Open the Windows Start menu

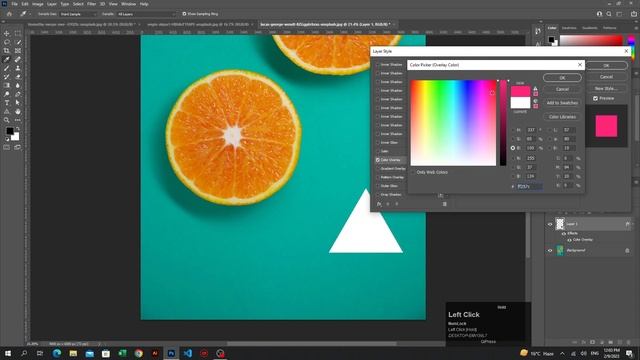tap(7, 353)
